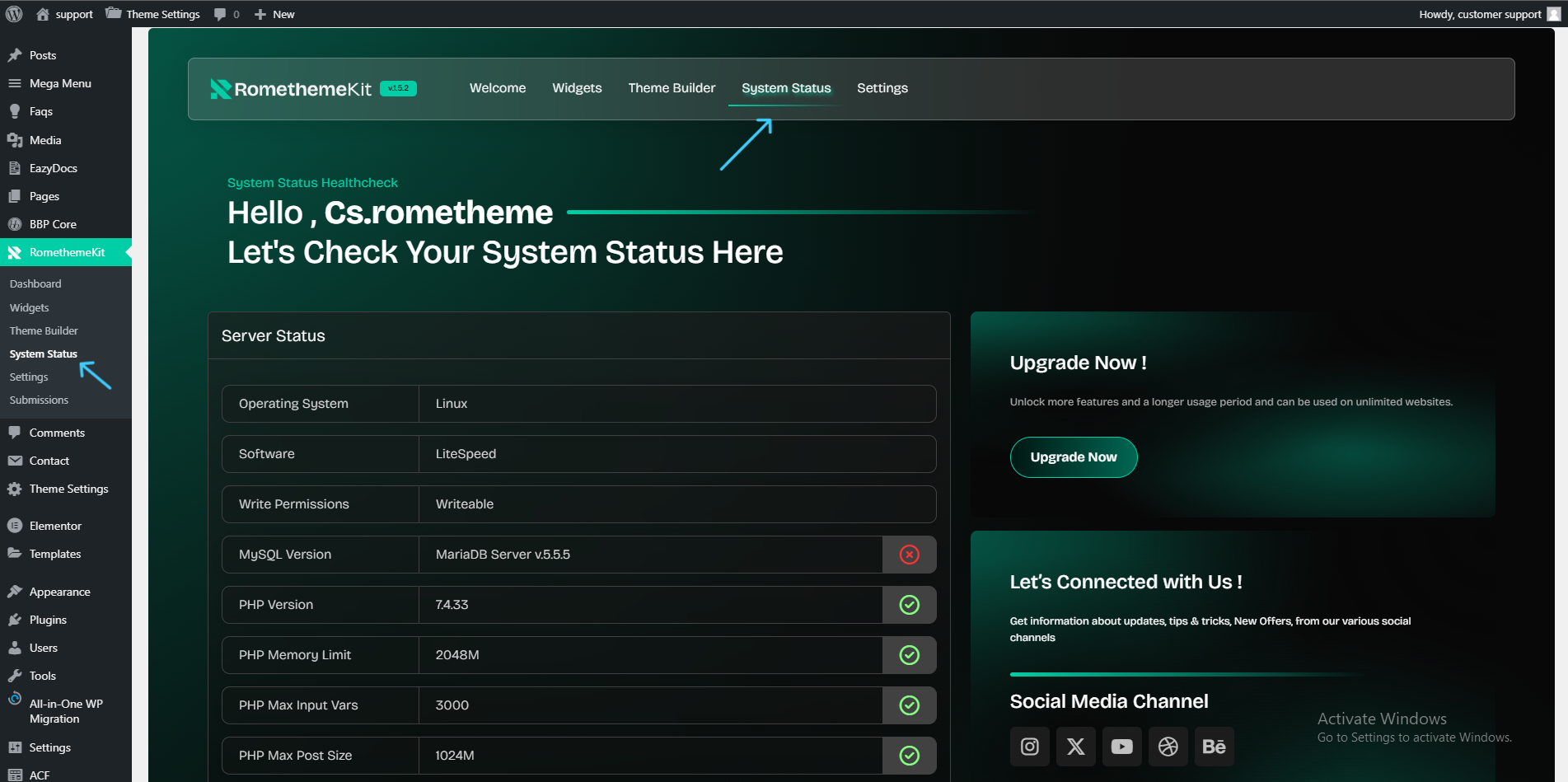Open System Status submenu in the sidebar
Viewport: 1568px width, 782px height.
pyautogui.click(x=44, y=354)
